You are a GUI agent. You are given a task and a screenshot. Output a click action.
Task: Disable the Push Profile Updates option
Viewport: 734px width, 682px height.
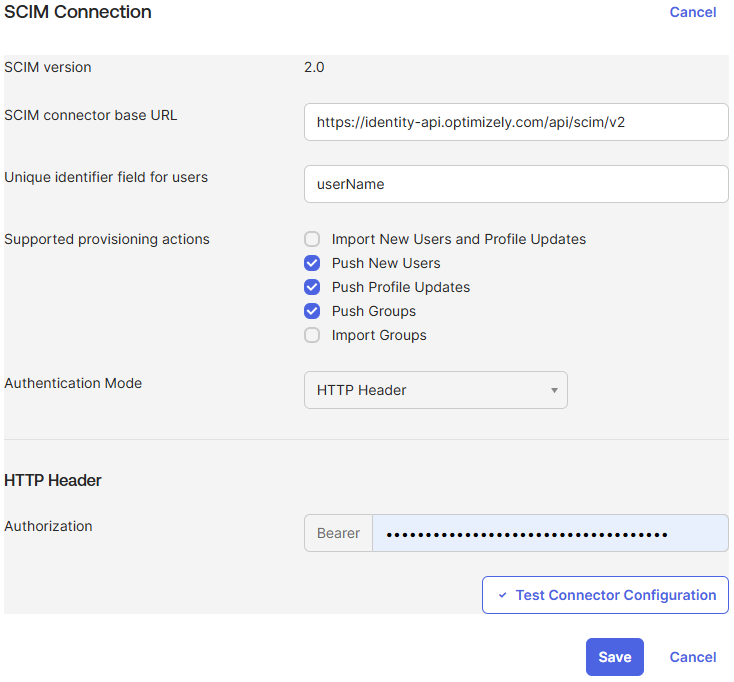coord(313,287)
